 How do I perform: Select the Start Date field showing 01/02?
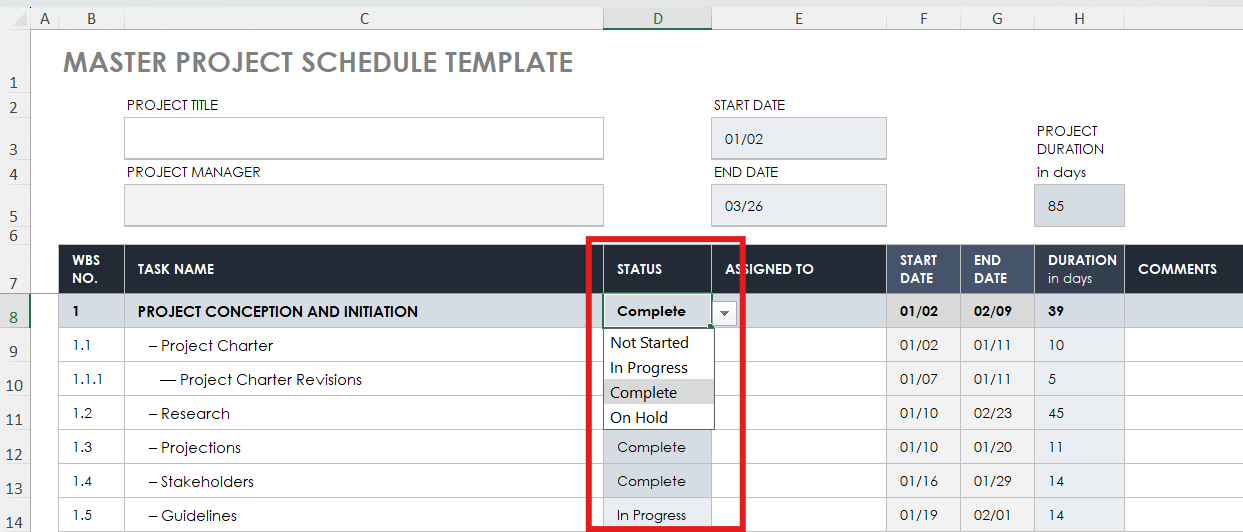coord(798,139)
